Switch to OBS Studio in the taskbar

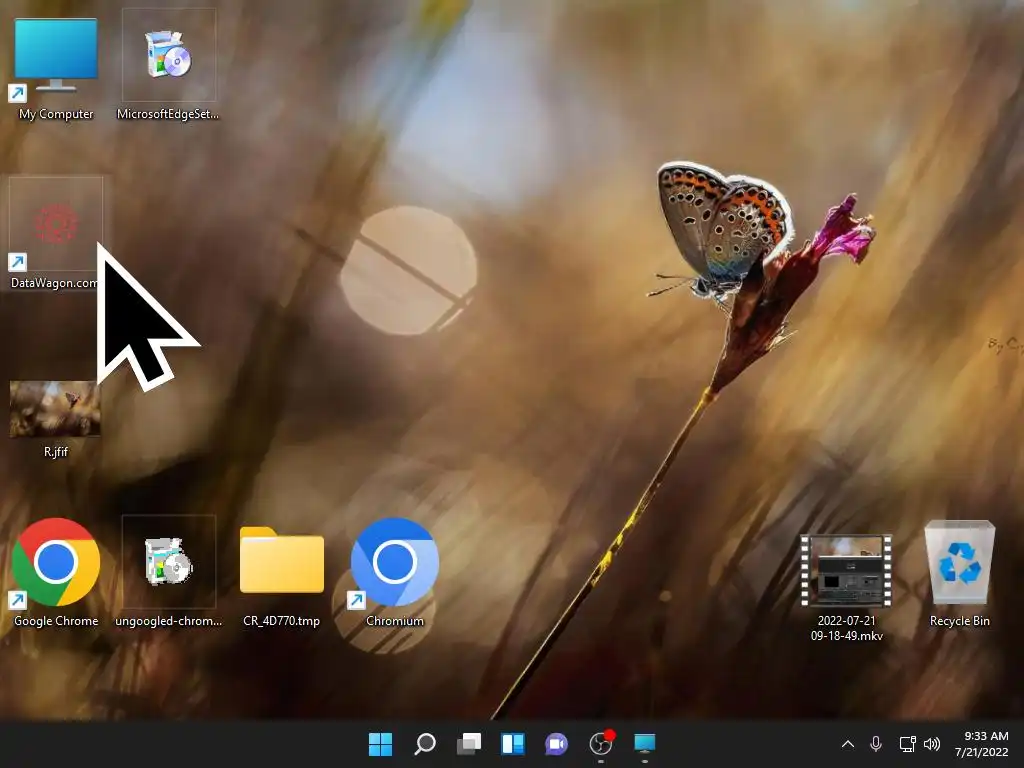pyautogui.click(x=601, y=744)
